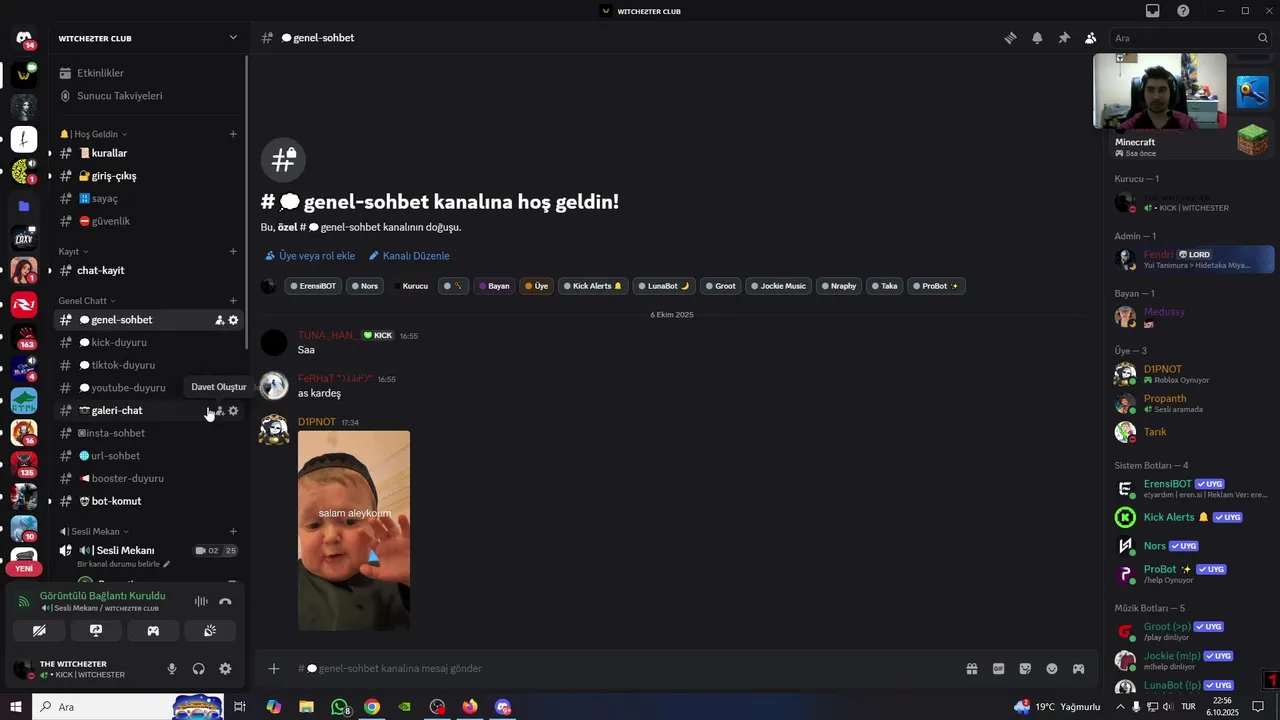
Task: Click the search magnifier icon
Action: coord(1263,38)
